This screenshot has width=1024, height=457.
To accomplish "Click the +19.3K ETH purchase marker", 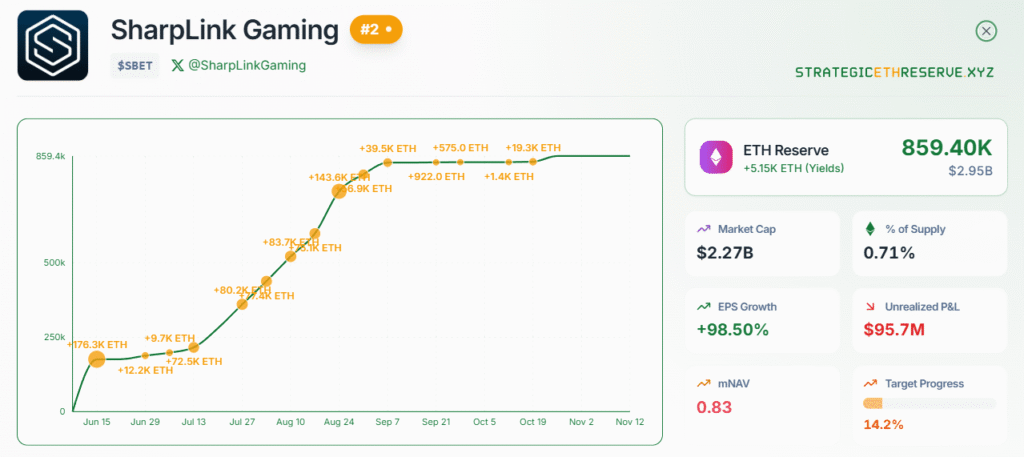I will coord(533,161).
